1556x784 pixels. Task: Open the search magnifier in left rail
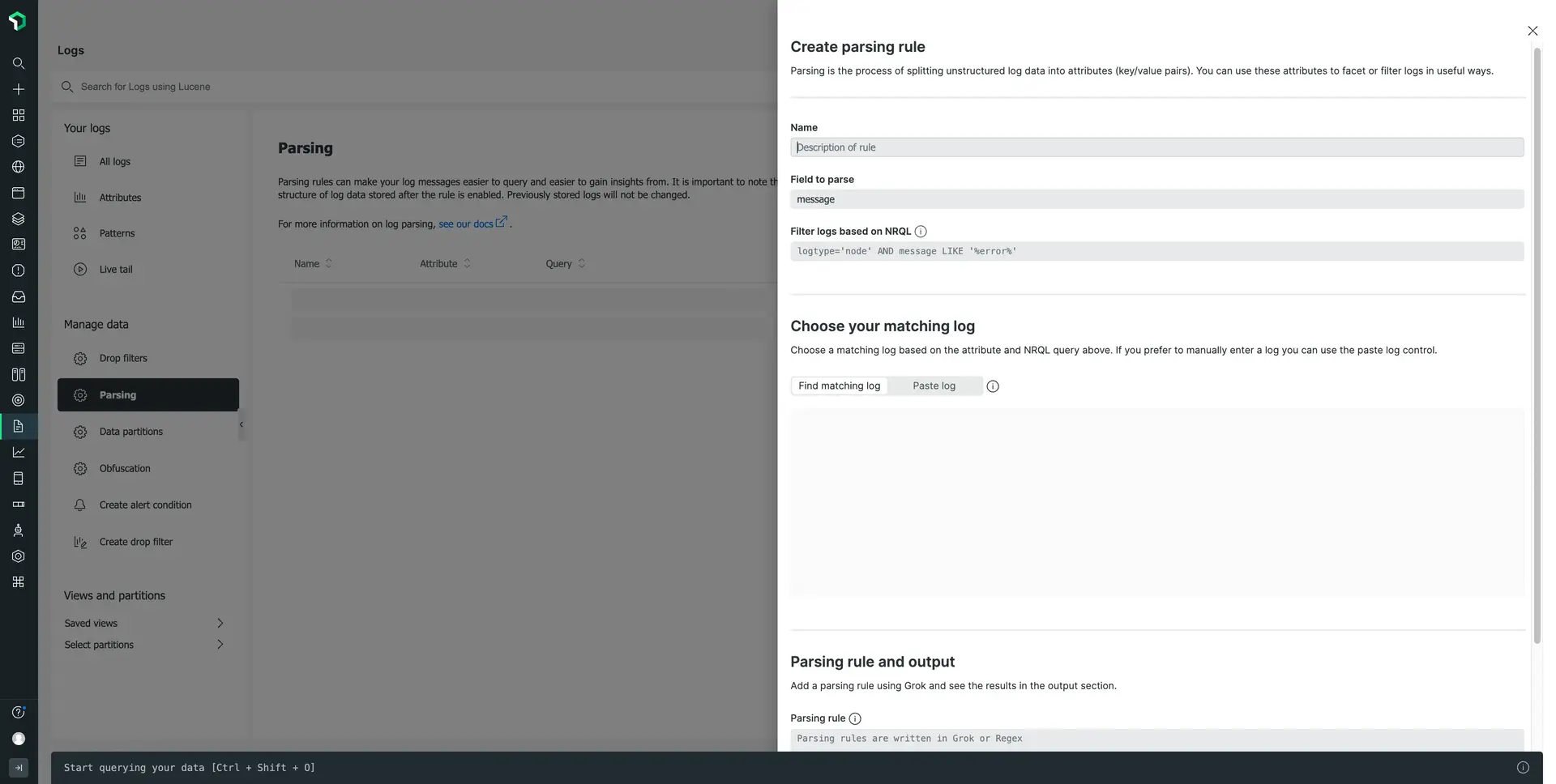point(19,63)
